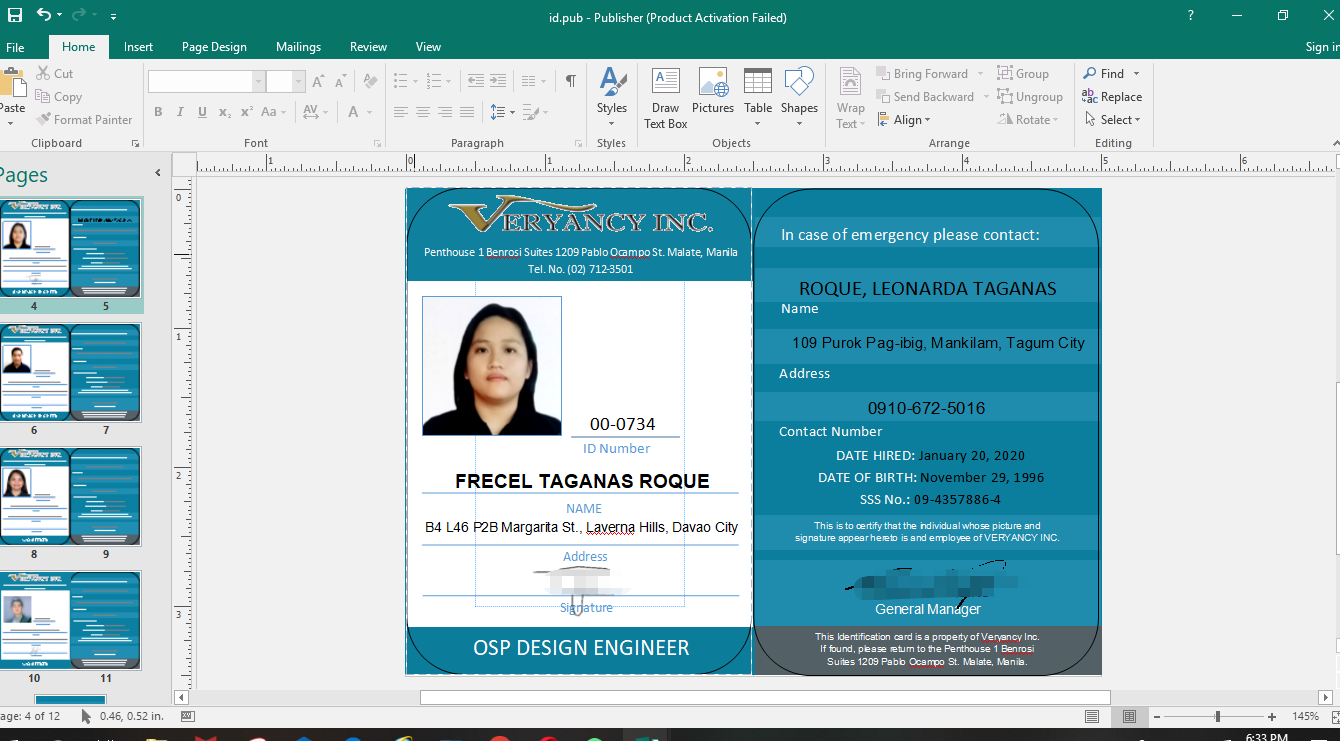The height and width of the screenshot is (741, 1340).
Task: Click the Bring Forward button
Action: coord(922,74)
